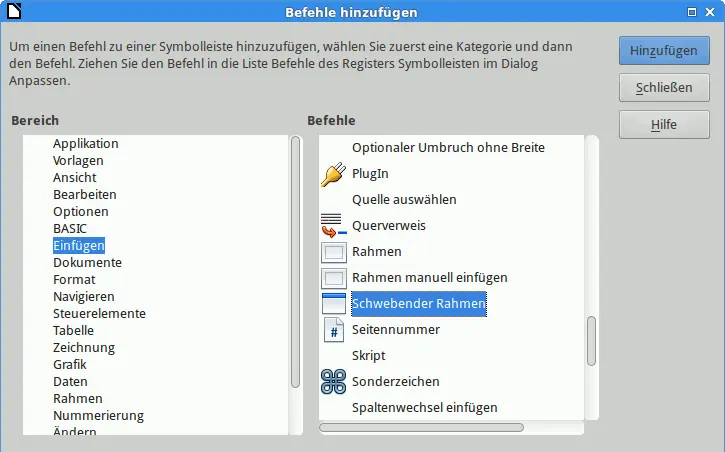
Task: Click the Sonderzeichen special character icon
Action: [333, 382]
